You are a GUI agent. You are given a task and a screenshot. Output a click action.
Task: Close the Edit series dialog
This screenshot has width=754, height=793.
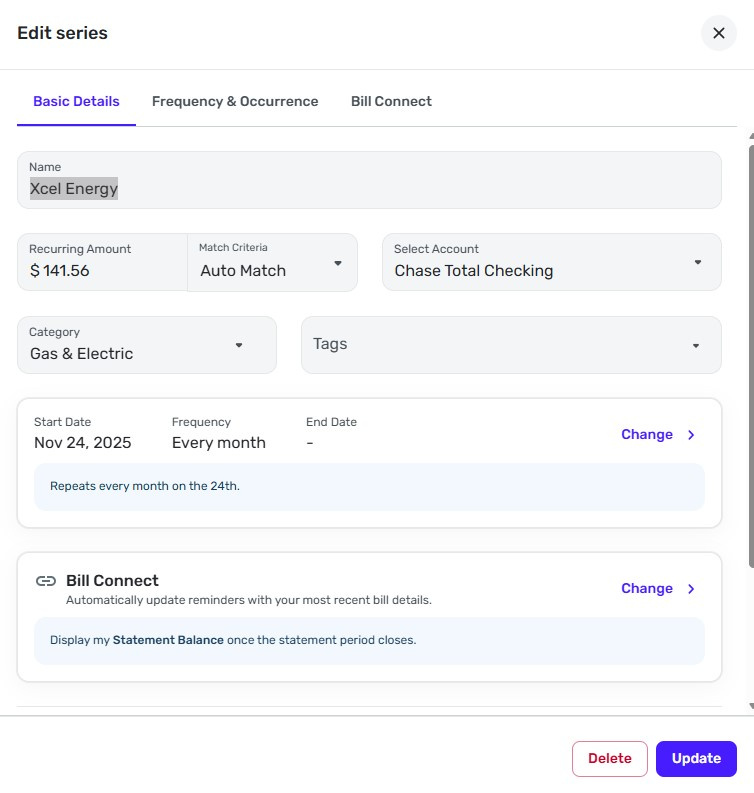pyautogui.click(x=718, y=33)
